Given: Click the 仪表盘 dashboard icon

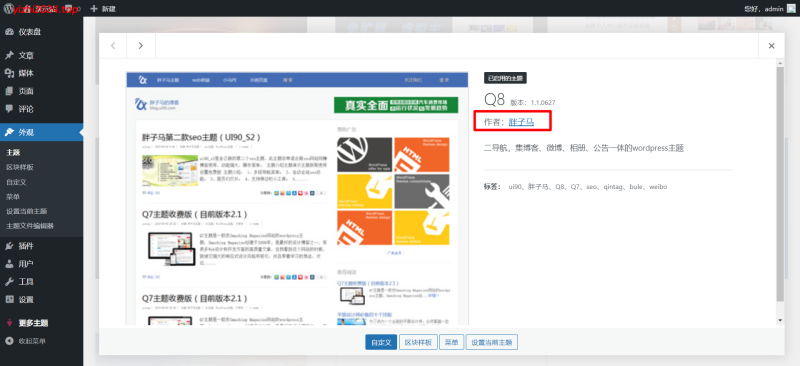Looking at the screenshot, I should (x=9, y=32).
